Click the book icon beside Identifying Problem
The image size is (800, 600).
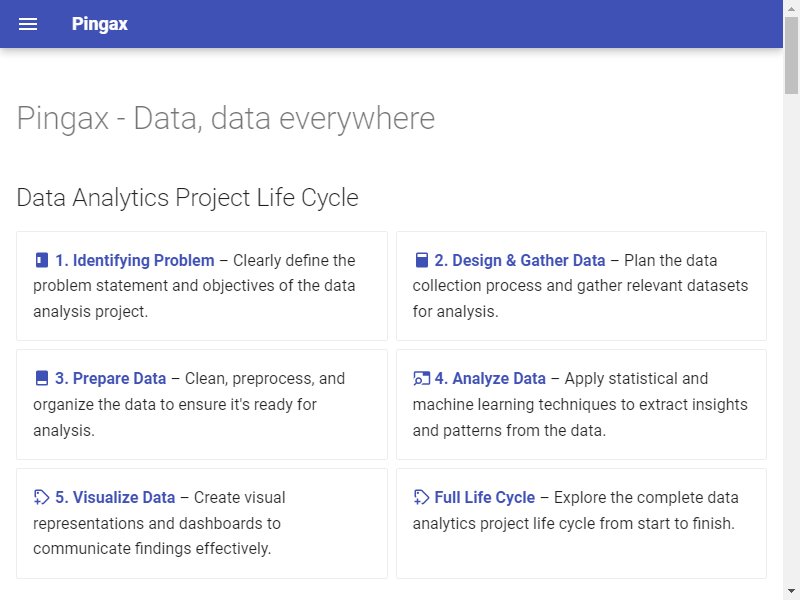pyautogui.click(x=42, y=260)
